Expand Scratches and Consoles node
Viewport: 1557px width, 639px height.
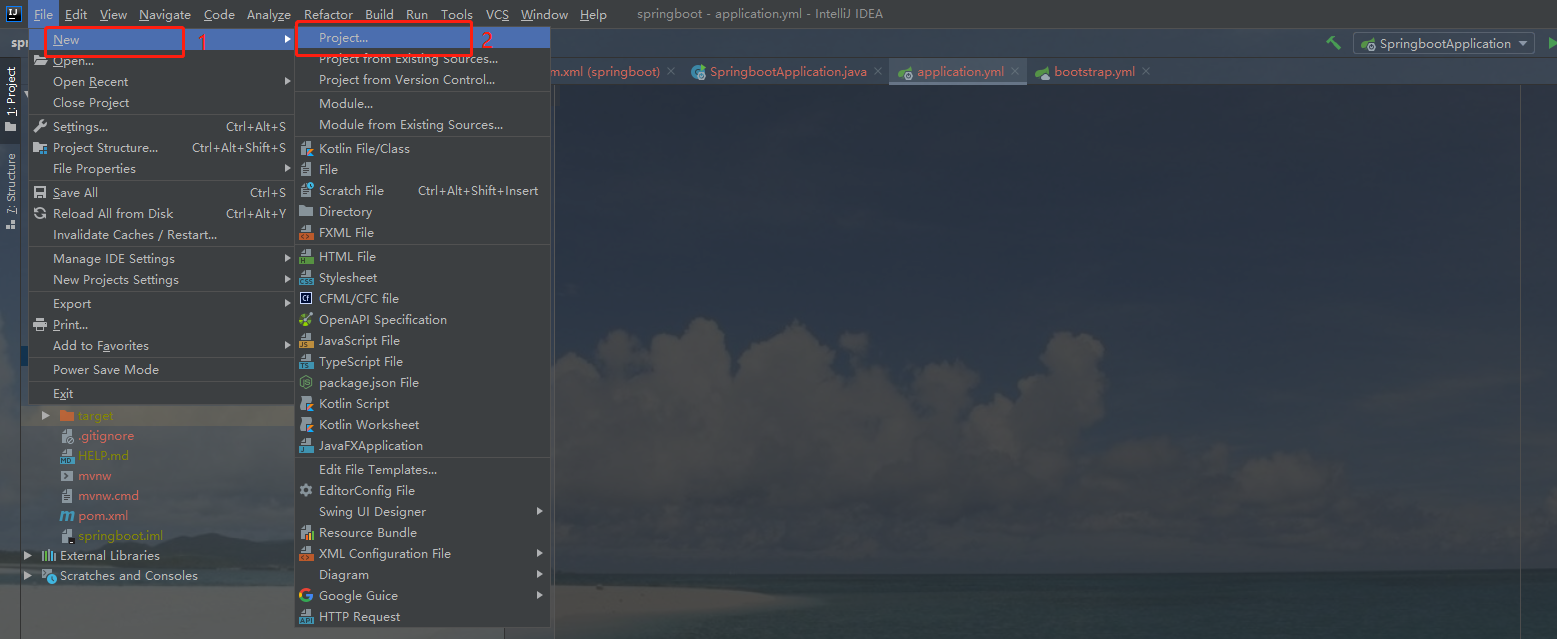point(28,576)
